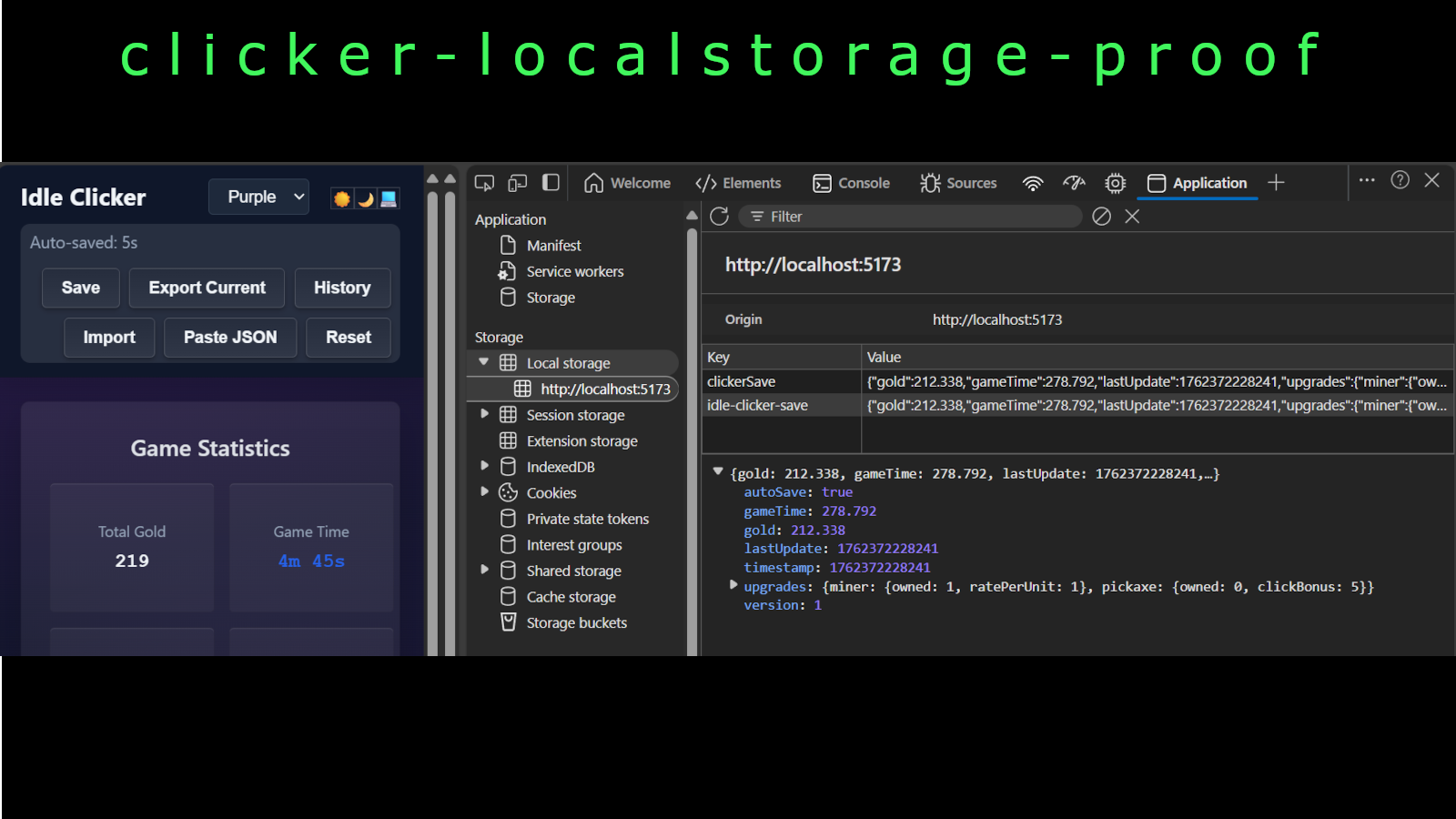
Task: Select system theme laptop button
Action: [389, 199]
